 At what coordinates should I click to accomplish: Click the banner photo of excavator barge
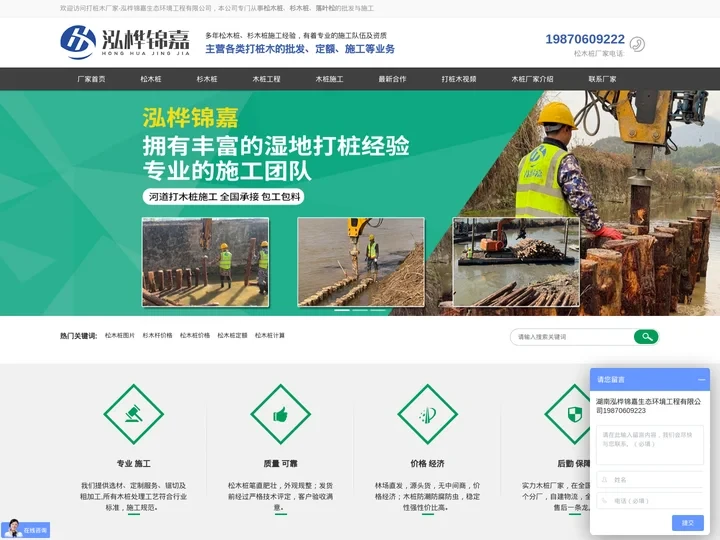[516, 262]
